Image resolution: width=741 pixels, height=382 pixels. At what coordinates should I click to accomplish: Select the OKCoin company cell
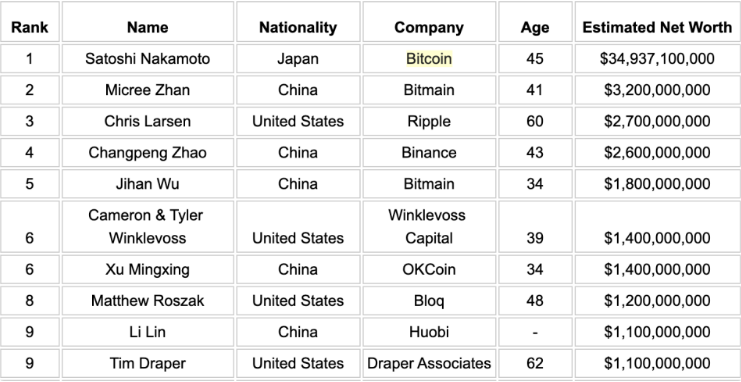point(429,269)
